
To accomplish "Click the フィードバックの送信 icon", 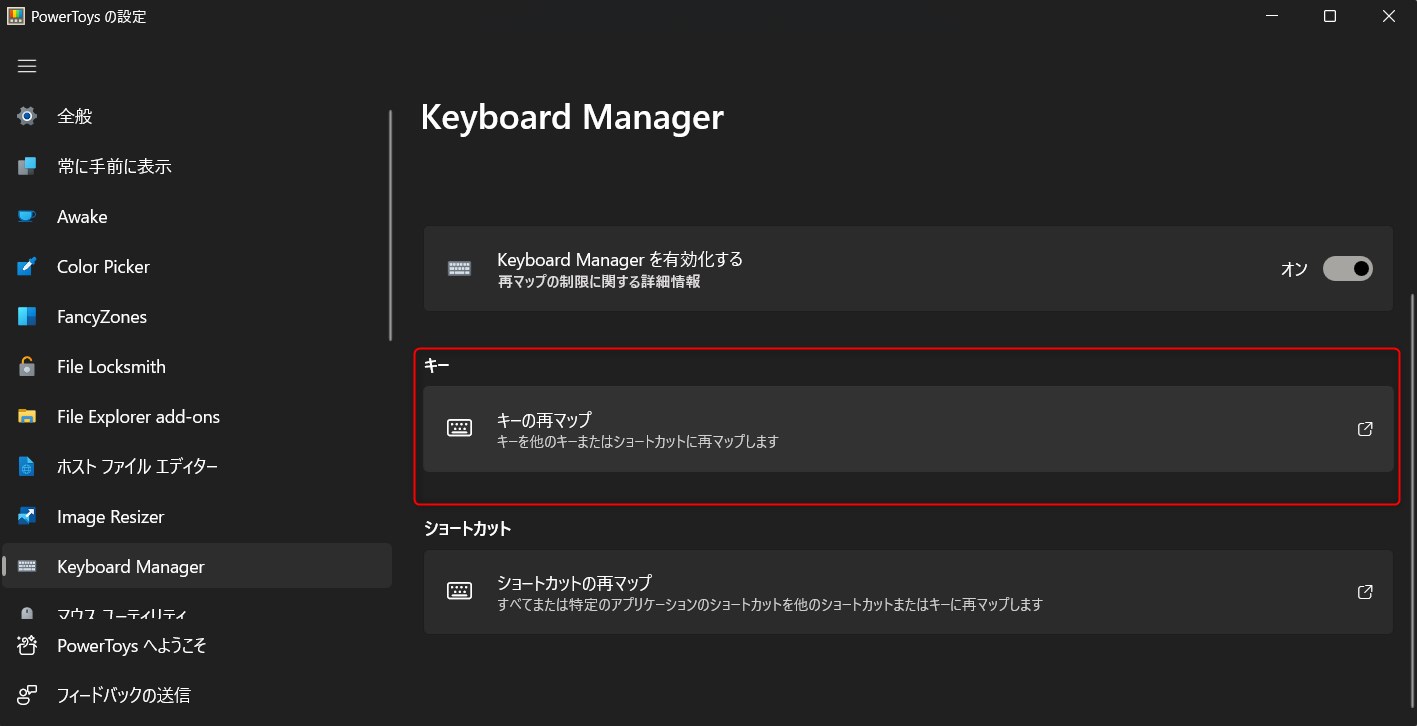I will click(x=27, y=694).
